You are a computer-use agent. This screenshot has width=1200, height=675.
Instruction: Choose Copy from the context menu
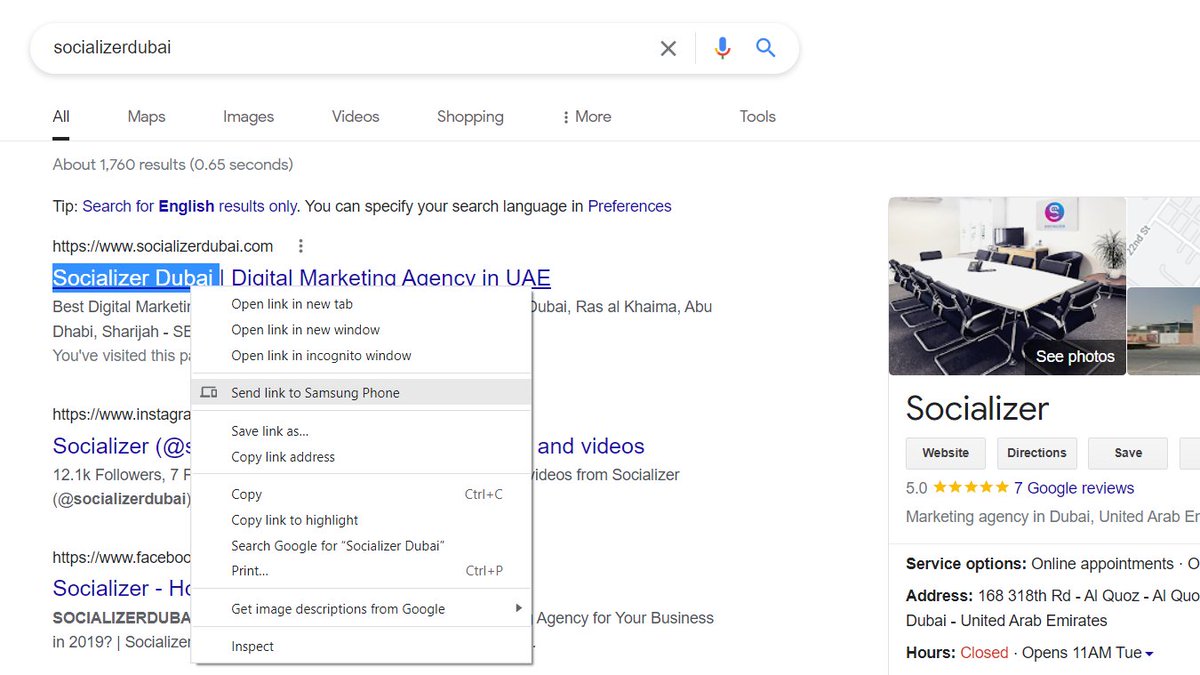pyautogui.click(x=361, y=494)
